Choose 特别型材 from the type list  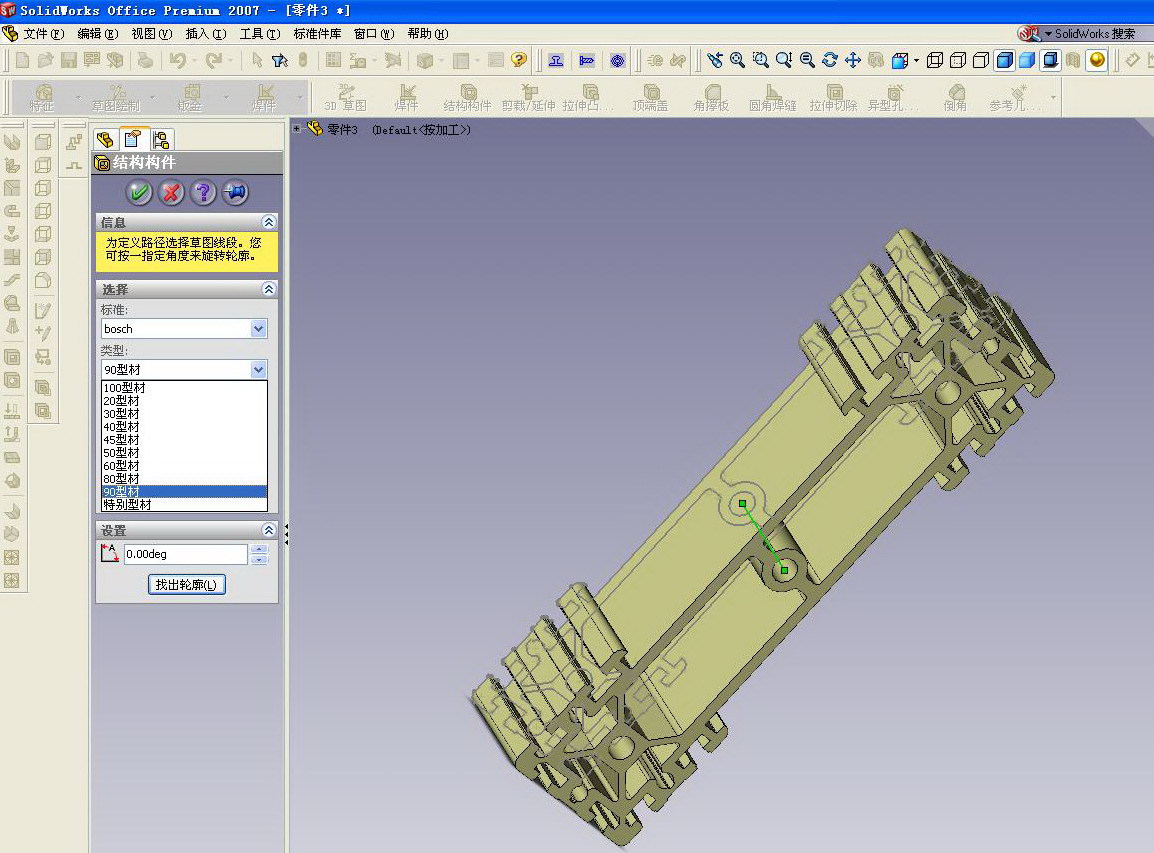point(127,505)
